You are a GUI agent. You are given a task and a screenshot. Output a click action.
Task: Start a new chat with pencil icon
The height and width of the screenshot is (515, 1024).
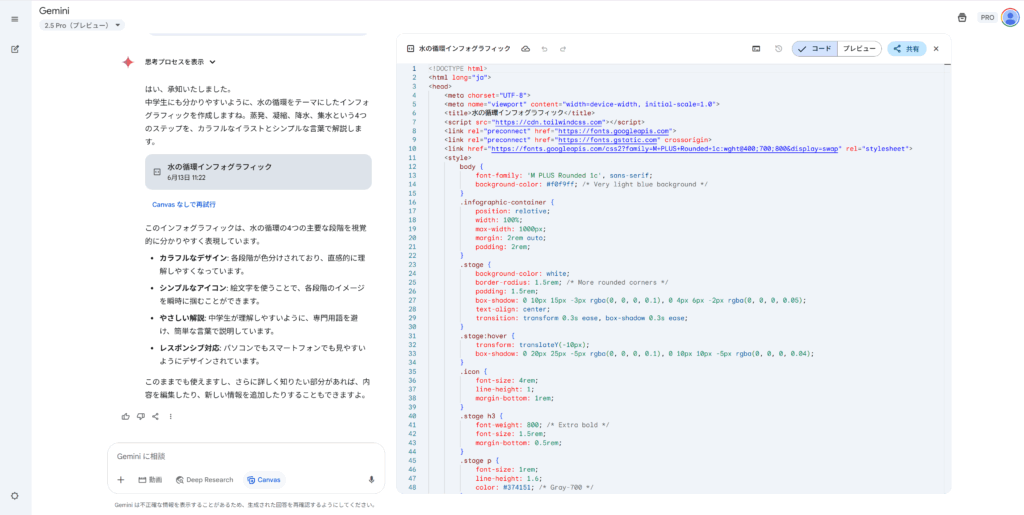(x=14, y=49)
